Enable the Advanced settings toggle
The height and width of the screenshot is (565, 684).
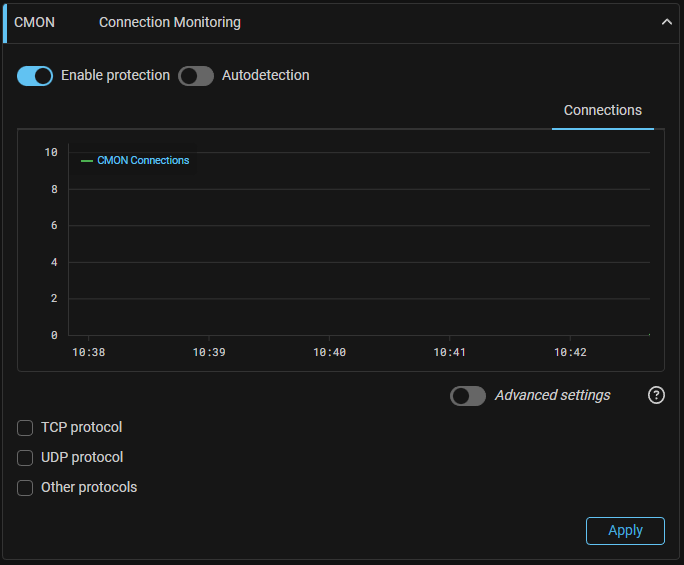click(x=468, y=396)
